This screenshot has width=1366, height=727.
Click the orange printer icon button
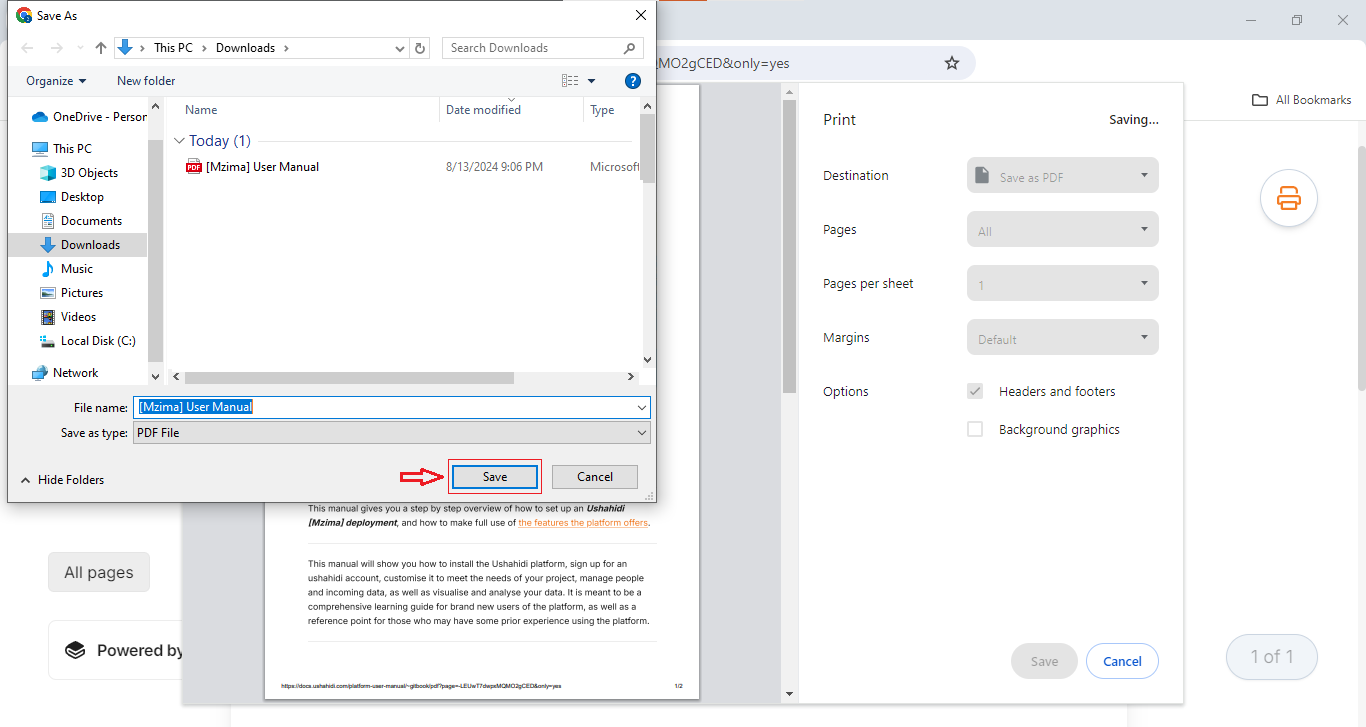click(x=1288, y=199)
